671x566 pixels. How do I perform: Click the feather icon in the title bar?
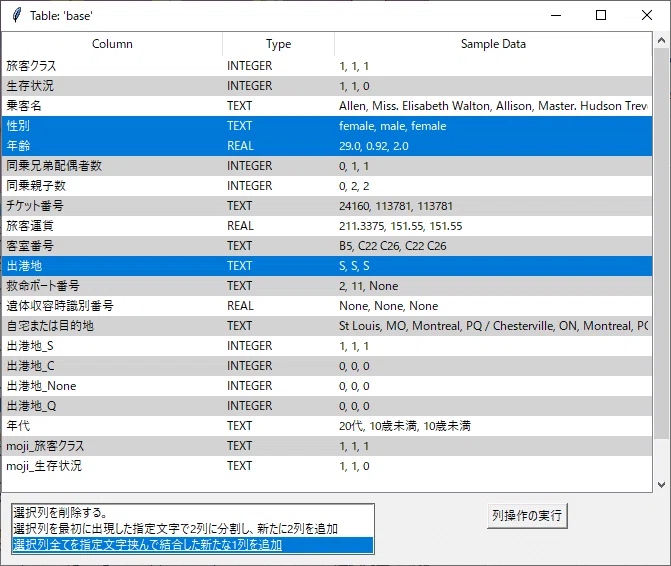(x=16, y=15)
